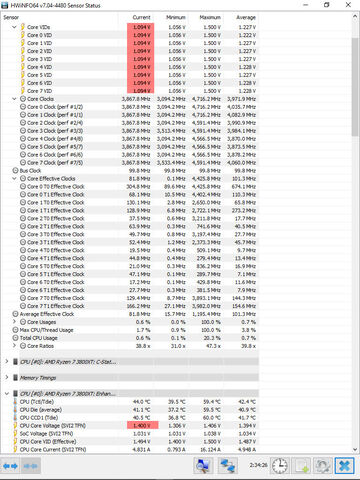Image resolution: width=360 pixels, height=480 pixels.
Task: Reset the elapsed time clock icon
Action: click(279, 466)
